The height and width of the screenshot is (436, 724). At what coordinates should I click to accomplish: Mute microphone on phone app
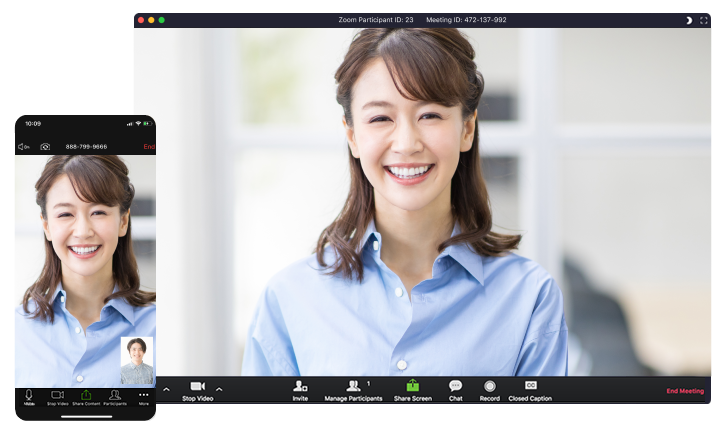[x=29, y=397]
